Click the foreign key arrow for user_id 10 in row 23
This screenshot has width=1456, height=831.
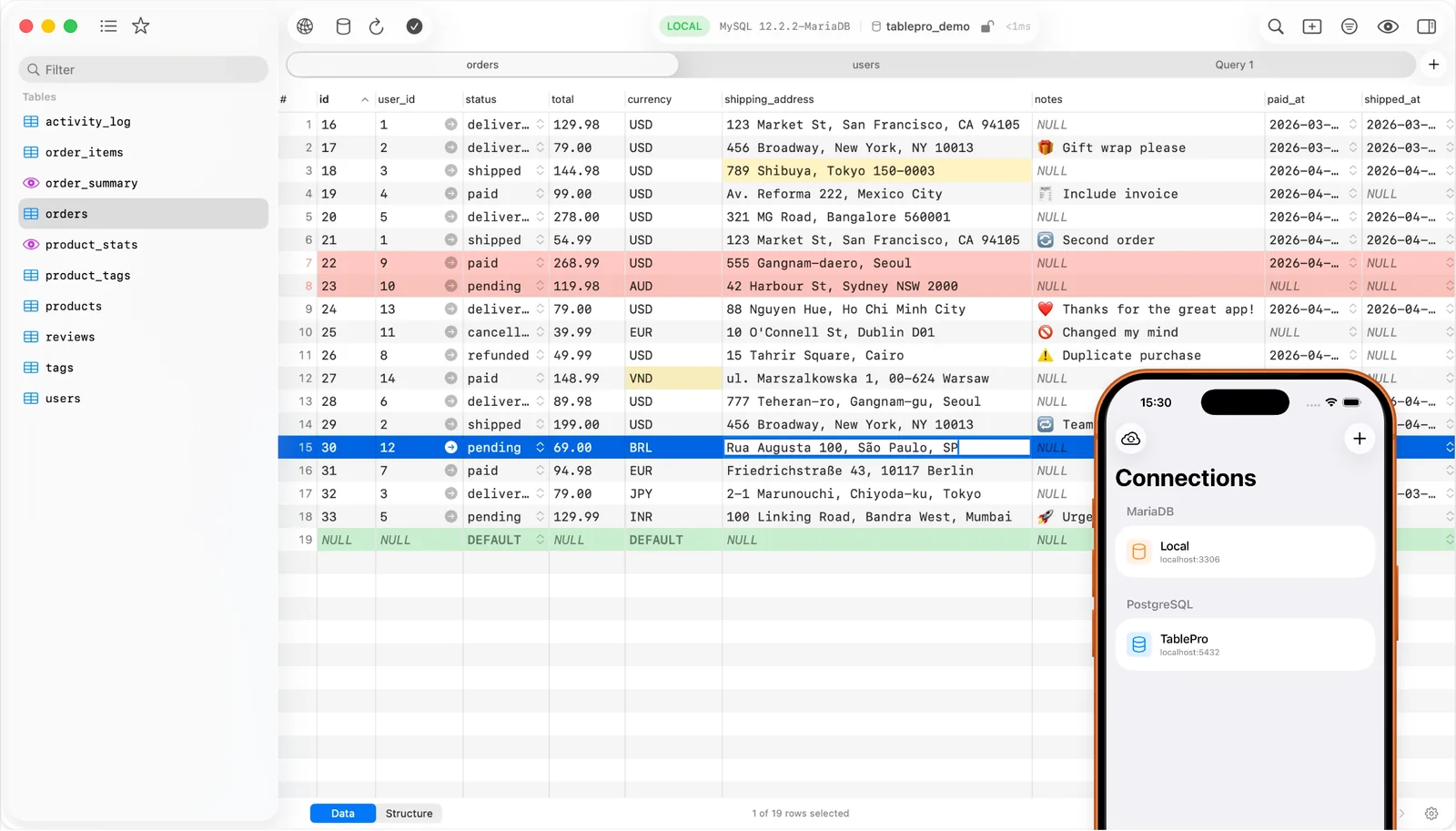point(450,286)
